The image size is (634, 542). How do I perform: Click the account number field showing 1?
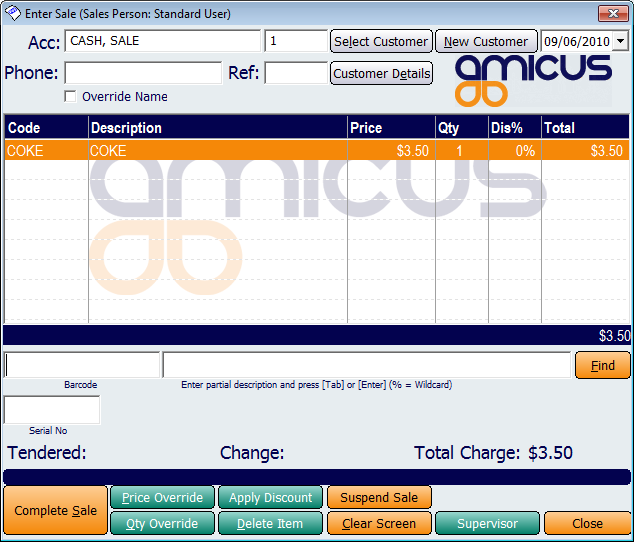pos(296,41)
